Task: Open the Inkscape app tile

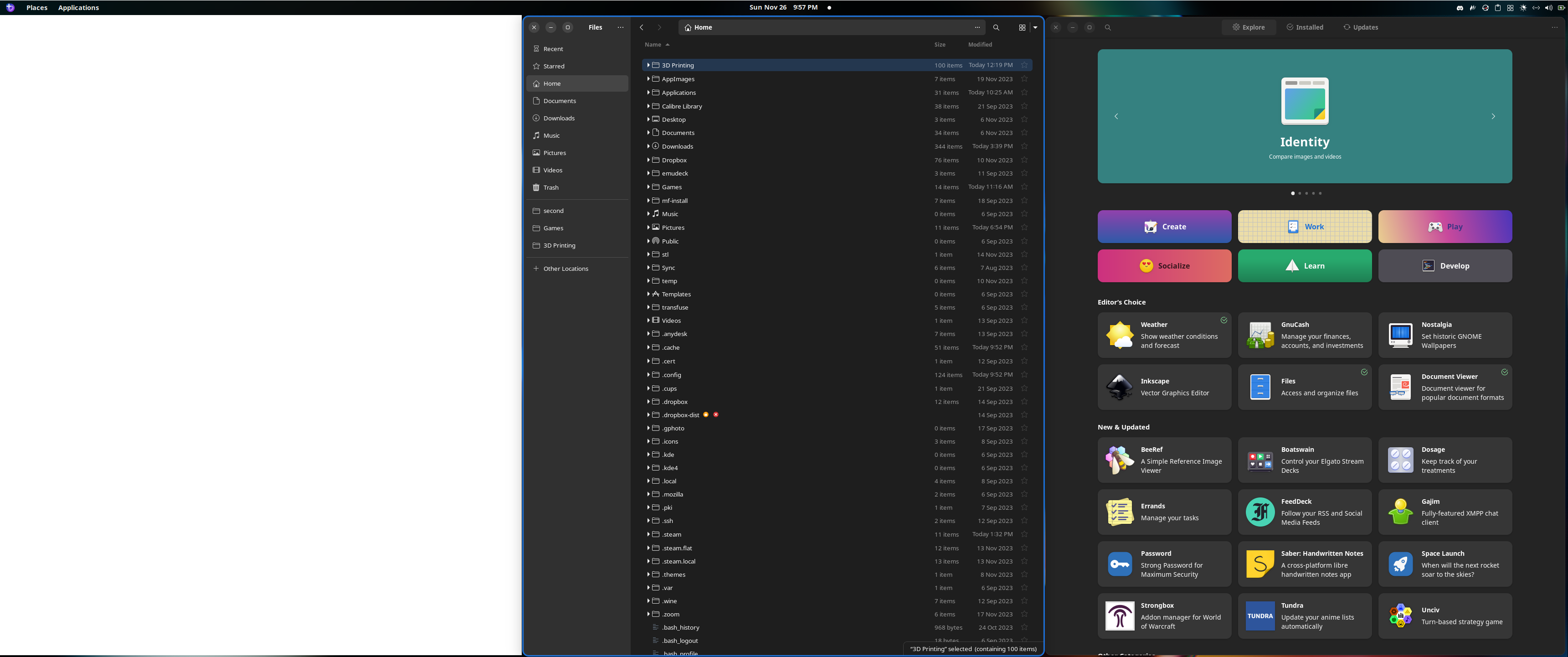Action: (x=1164, y=387)
